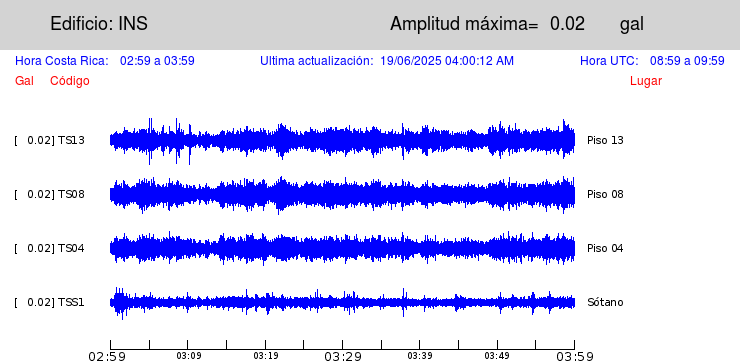Image resolution: width=740 pixels, height=363 pixels.
Task: Click the TS08 waveform trace
Action: pyautogui.click(x=342, y=194)
